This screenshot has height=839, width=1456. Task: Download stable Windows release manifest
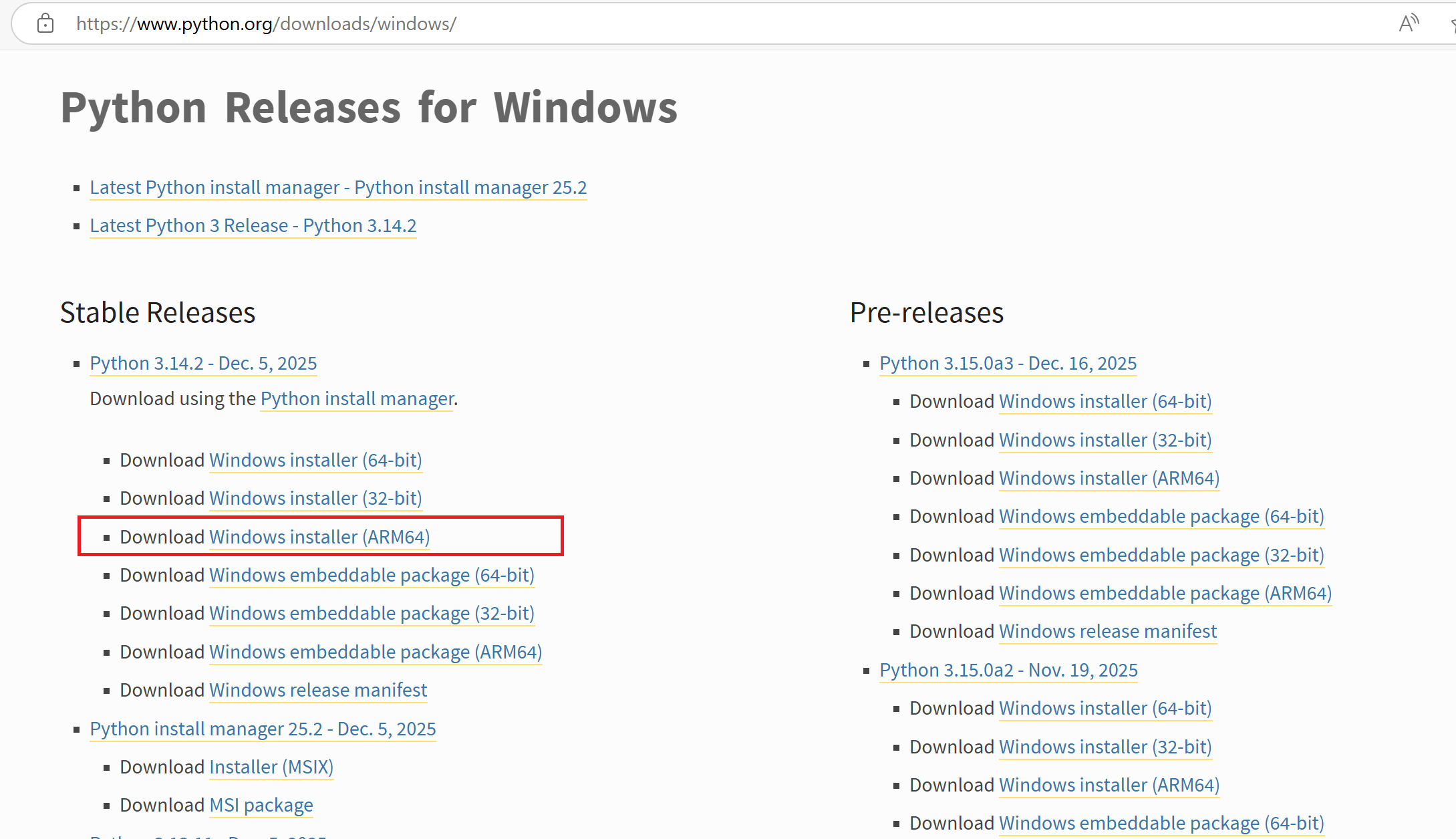[318, 690]
